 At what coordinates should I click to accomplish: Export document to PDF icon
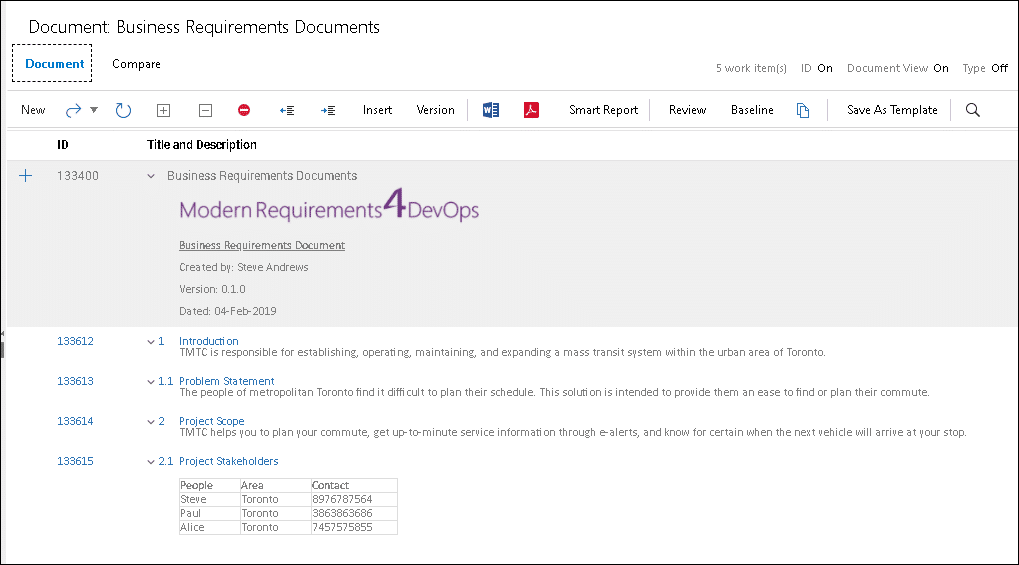[532, 110]
